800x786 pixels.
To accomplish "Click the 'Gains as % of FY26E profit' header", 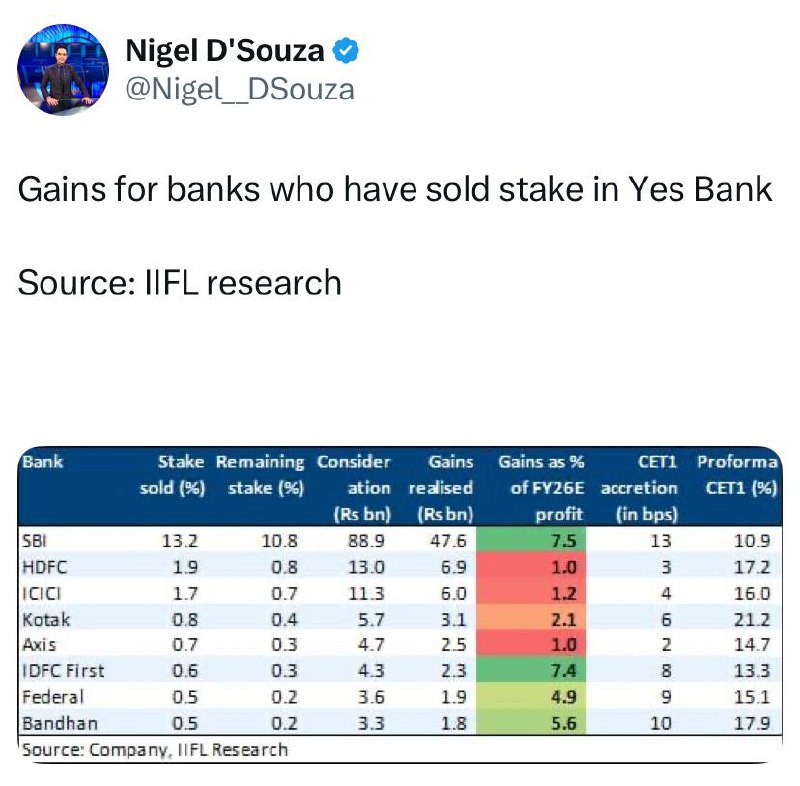I will click(x=541, y=488).
